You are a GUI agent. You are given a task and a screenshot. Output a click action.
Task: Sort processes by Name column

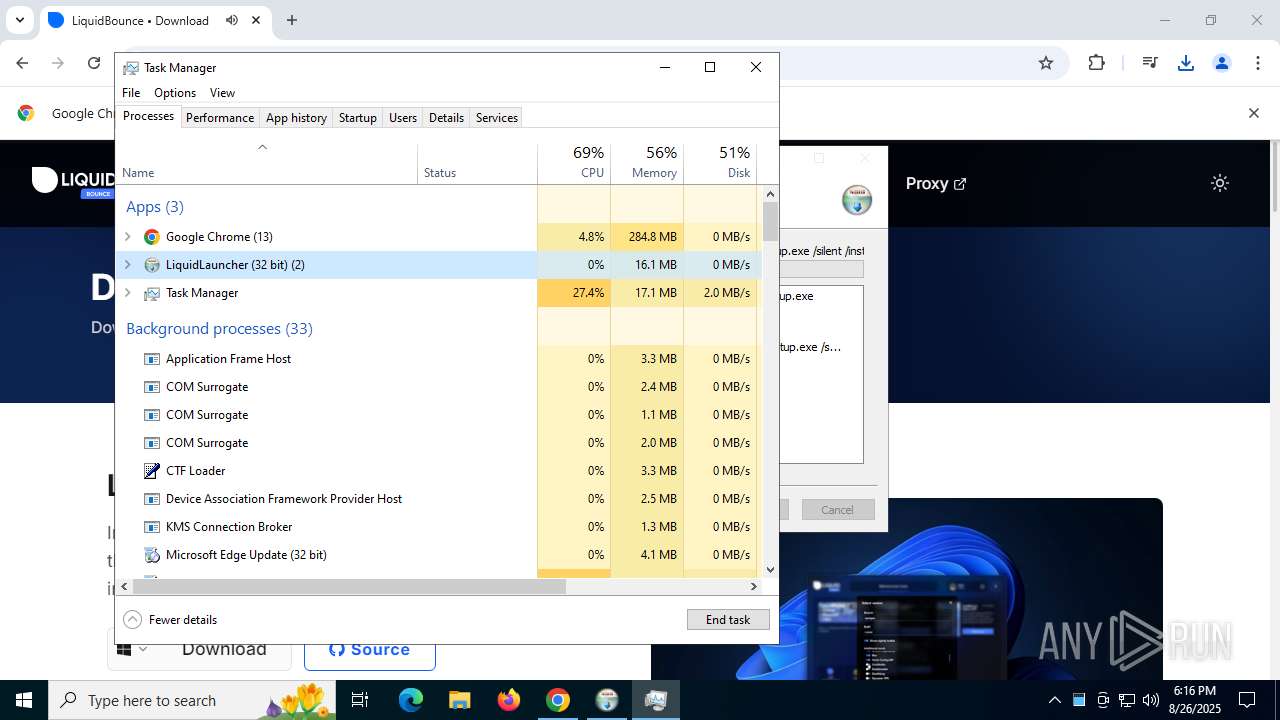(268, 163)
